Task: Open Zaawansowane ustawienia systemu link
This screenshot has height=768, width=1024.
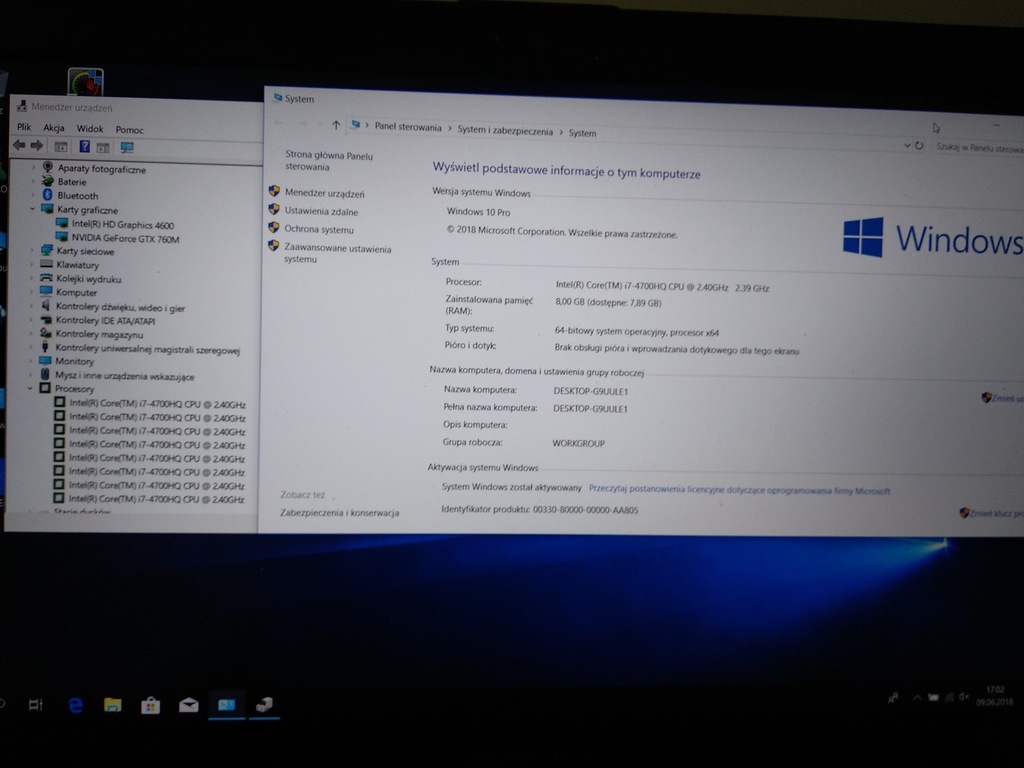Action: (x=337, y=253)
